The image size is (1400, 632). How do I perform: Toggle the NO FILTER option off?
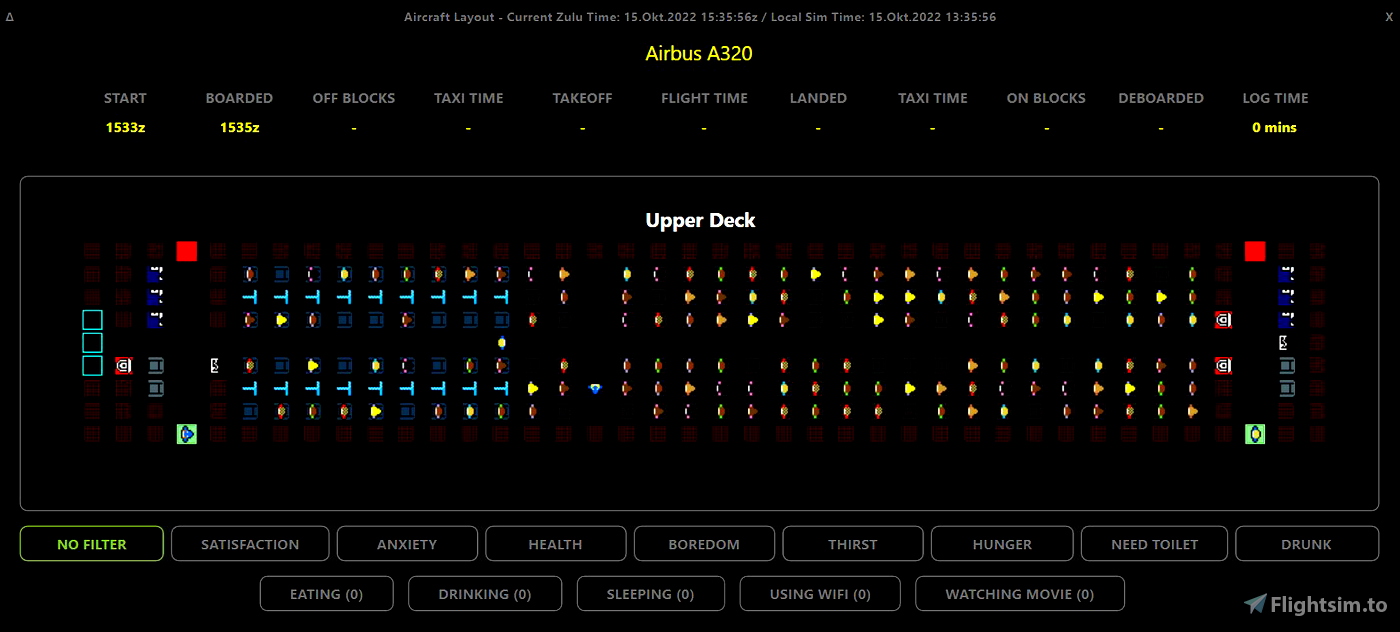click(x=91, y=543)
